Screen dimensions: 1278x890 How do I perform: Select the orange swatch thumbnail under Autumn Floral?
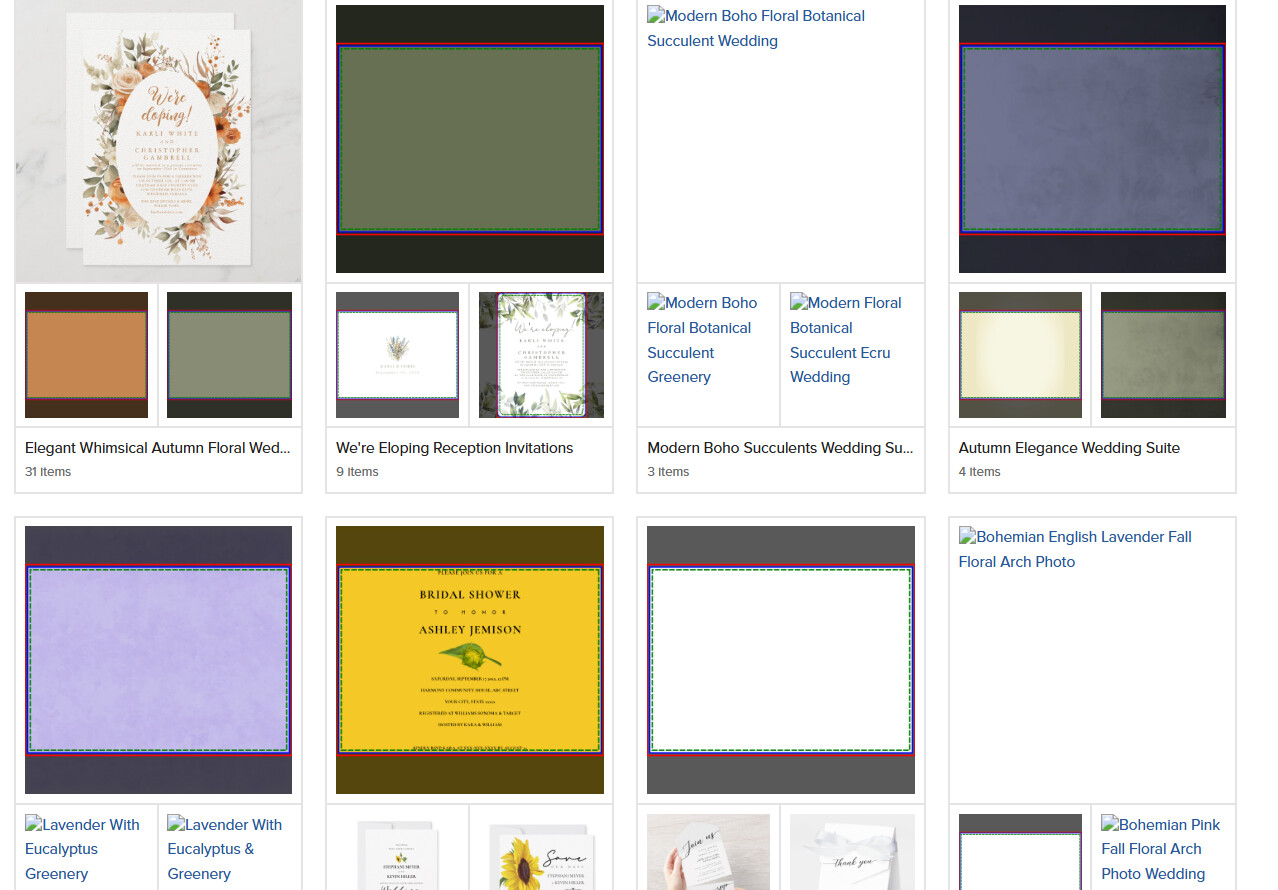pos(86,355)
